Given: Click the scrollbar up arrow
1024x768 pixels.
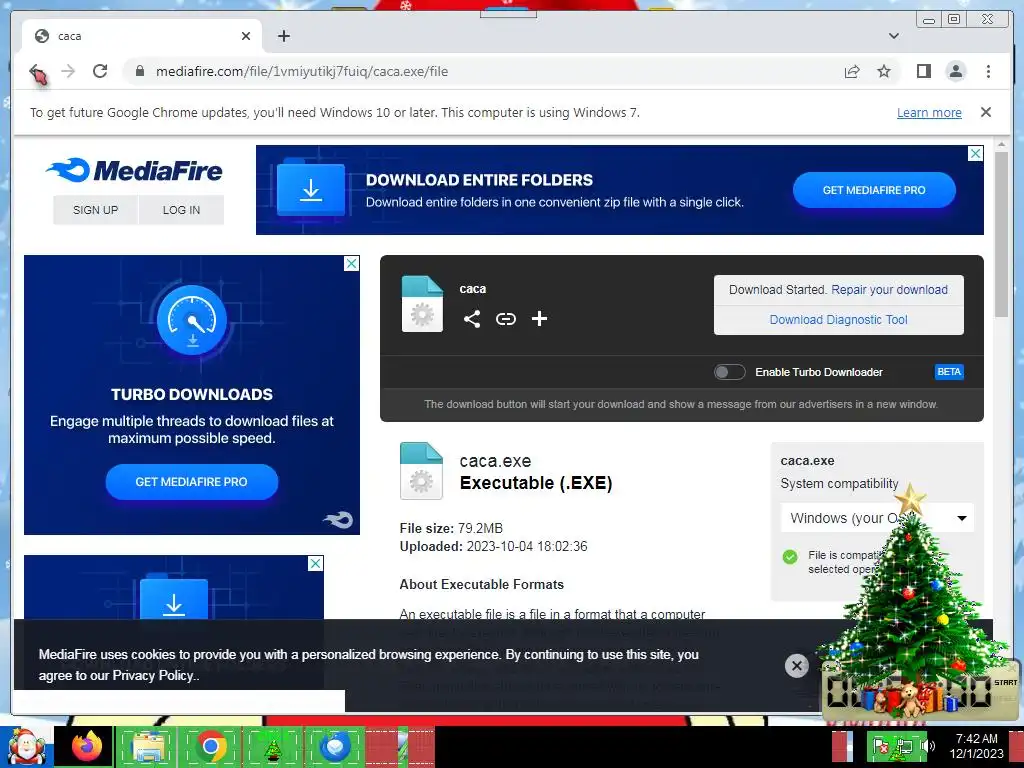Looking at the screenshot, I should coord(1001,144).
